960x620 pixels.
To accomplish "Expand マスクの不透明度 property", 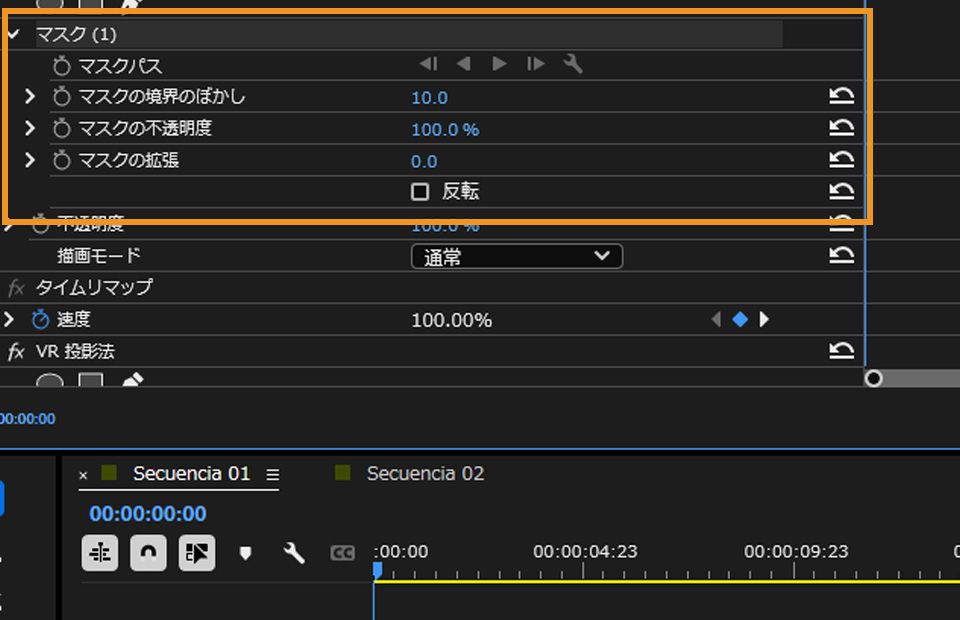I will pyautogui.click(x=29, y=128).
